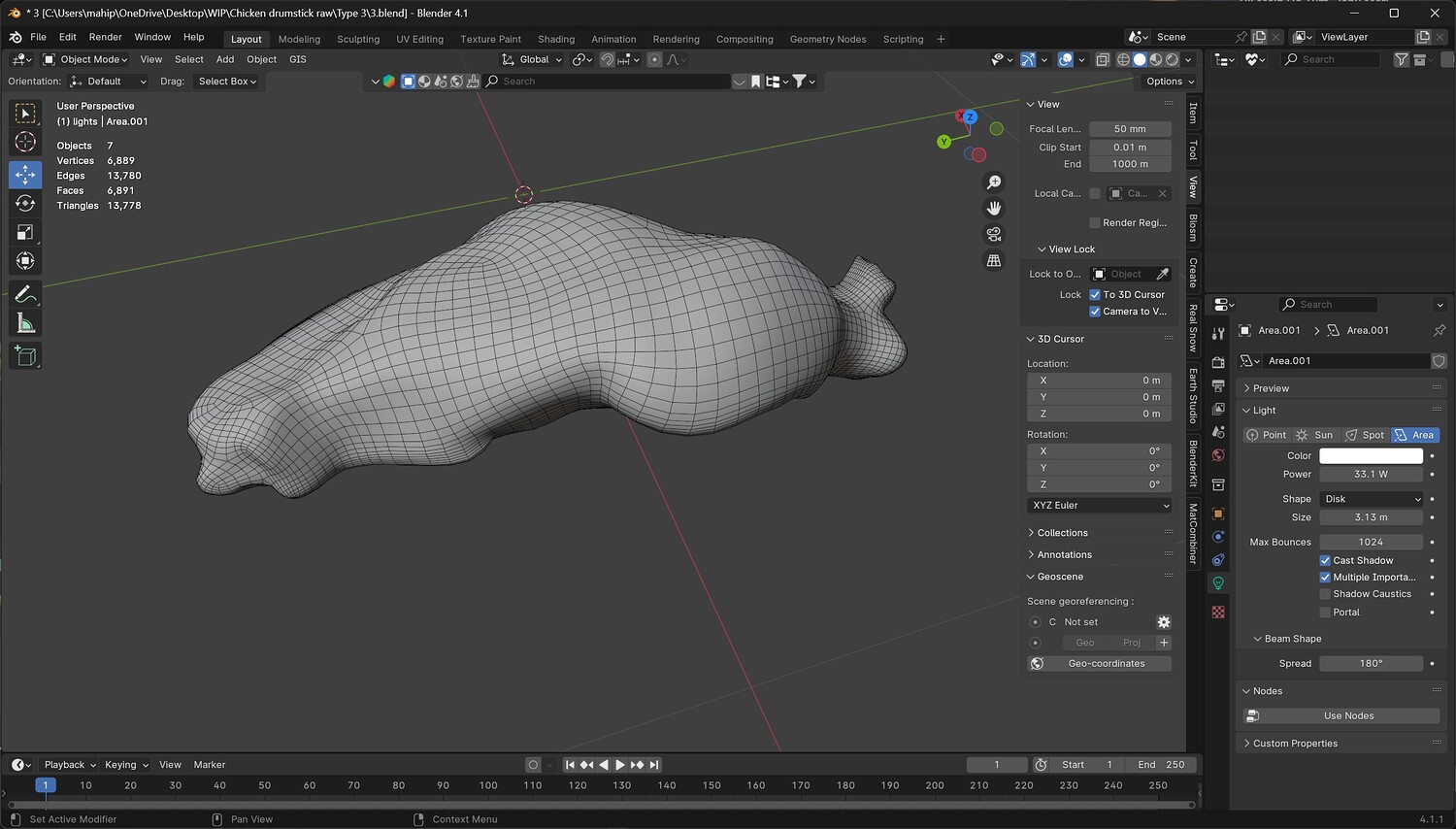Open the Render menu
This screenshot has width=1456, height=829.
(x=105, y=37)
